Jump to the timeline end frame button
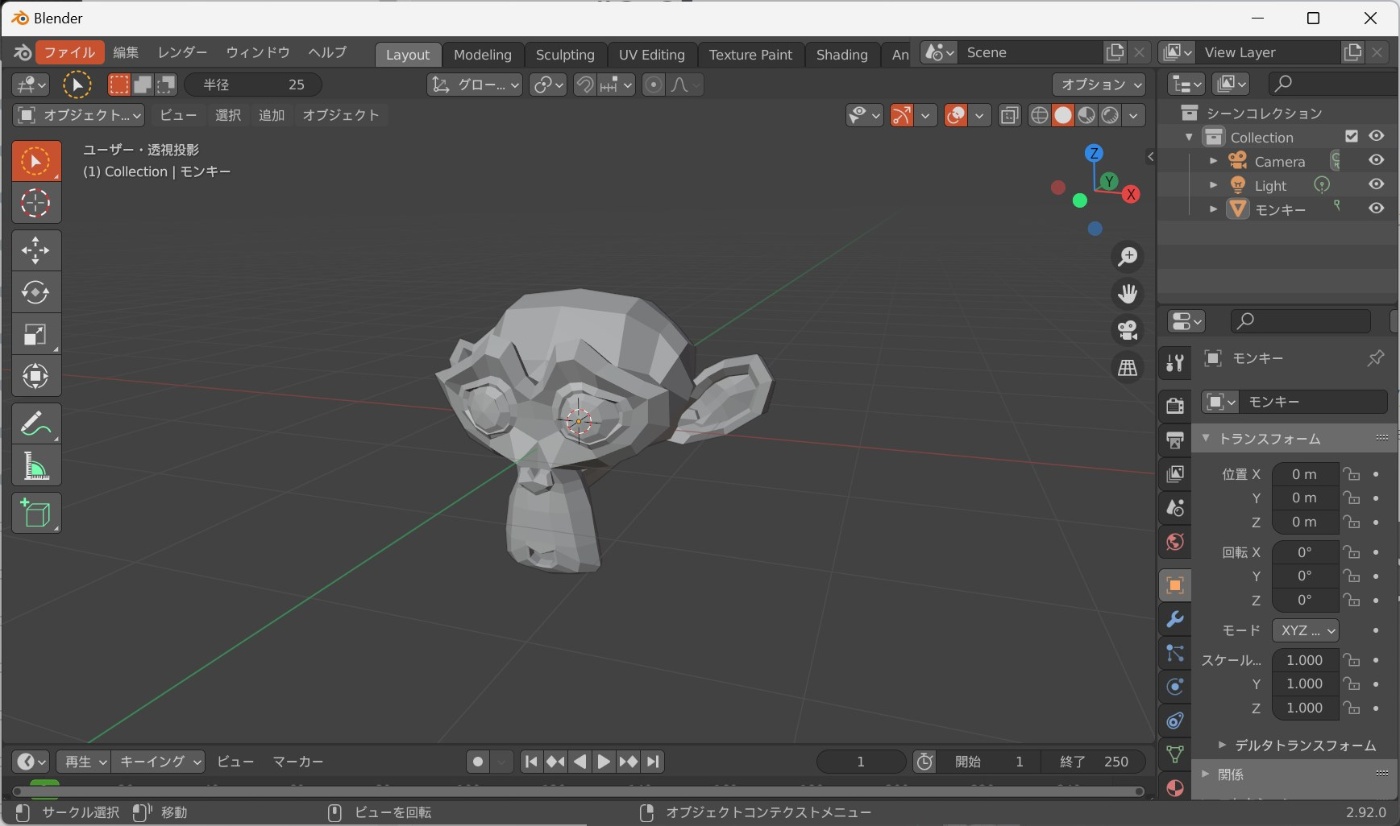Image resolution: width=1400 pixels, height=826 pixels. [652, 762]
